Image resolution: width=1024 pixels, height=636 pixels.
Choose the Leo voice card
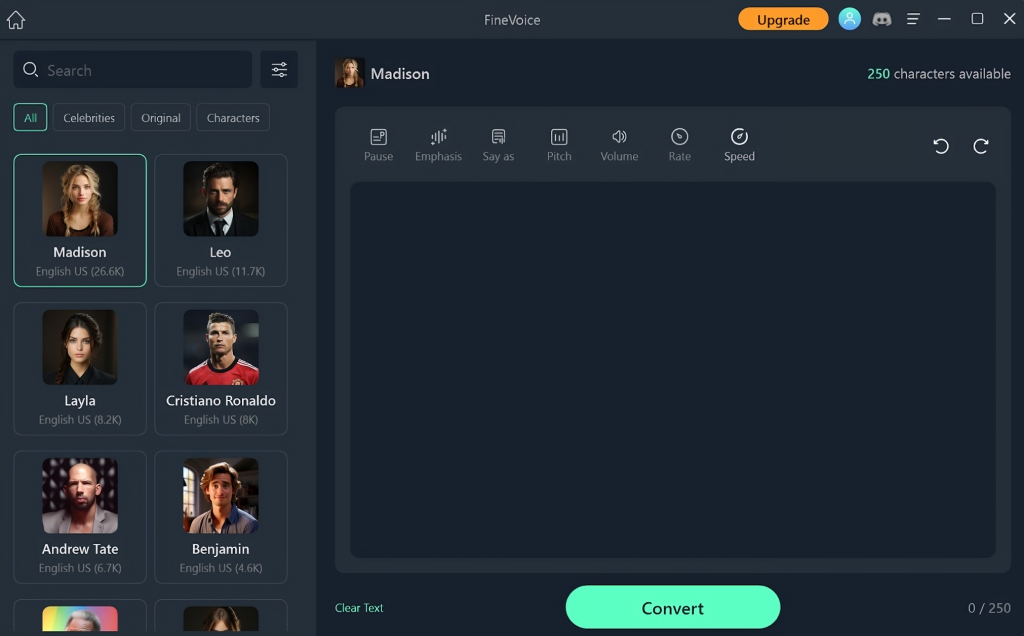point(221,220)
